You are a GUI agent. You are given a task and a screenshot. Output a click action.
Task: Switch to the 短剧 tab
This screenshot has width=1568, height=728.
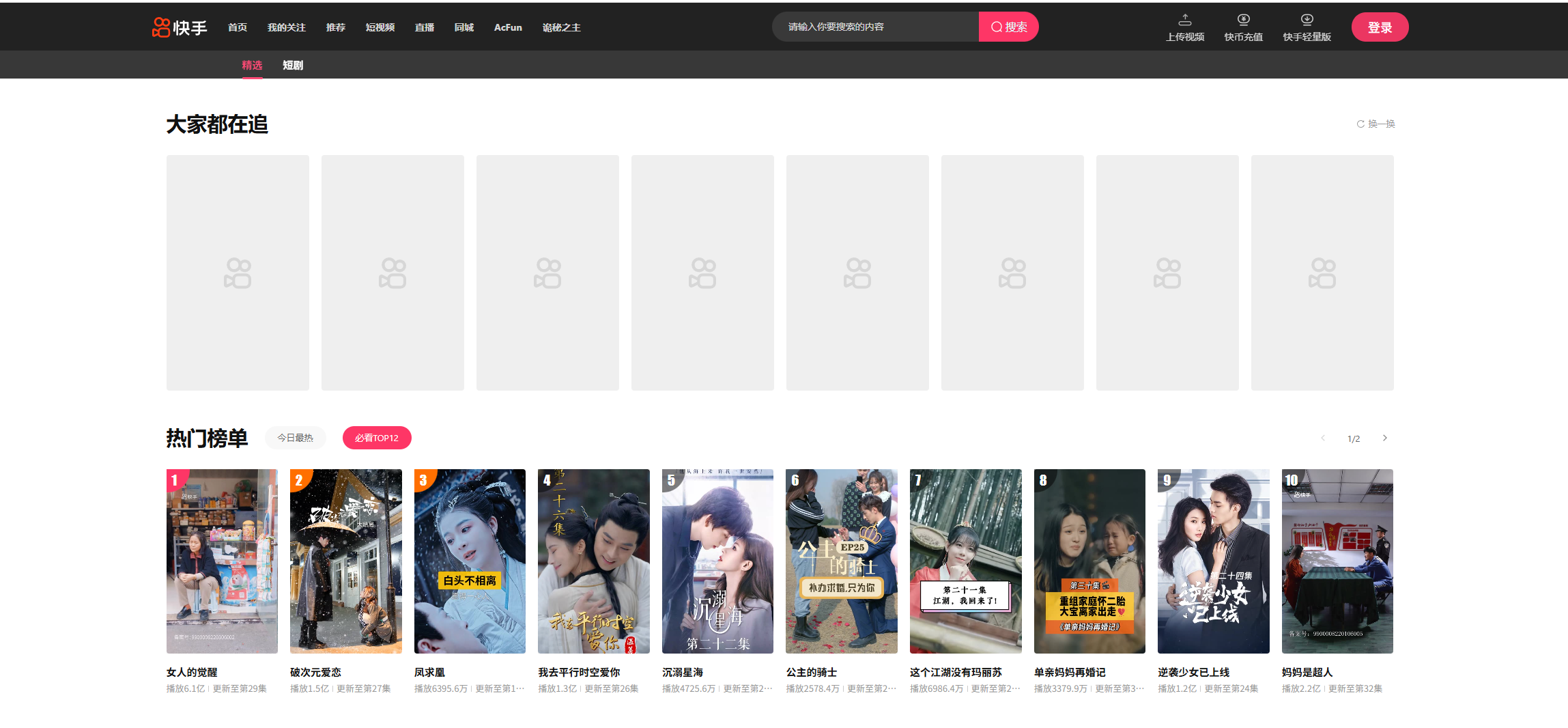293,66
